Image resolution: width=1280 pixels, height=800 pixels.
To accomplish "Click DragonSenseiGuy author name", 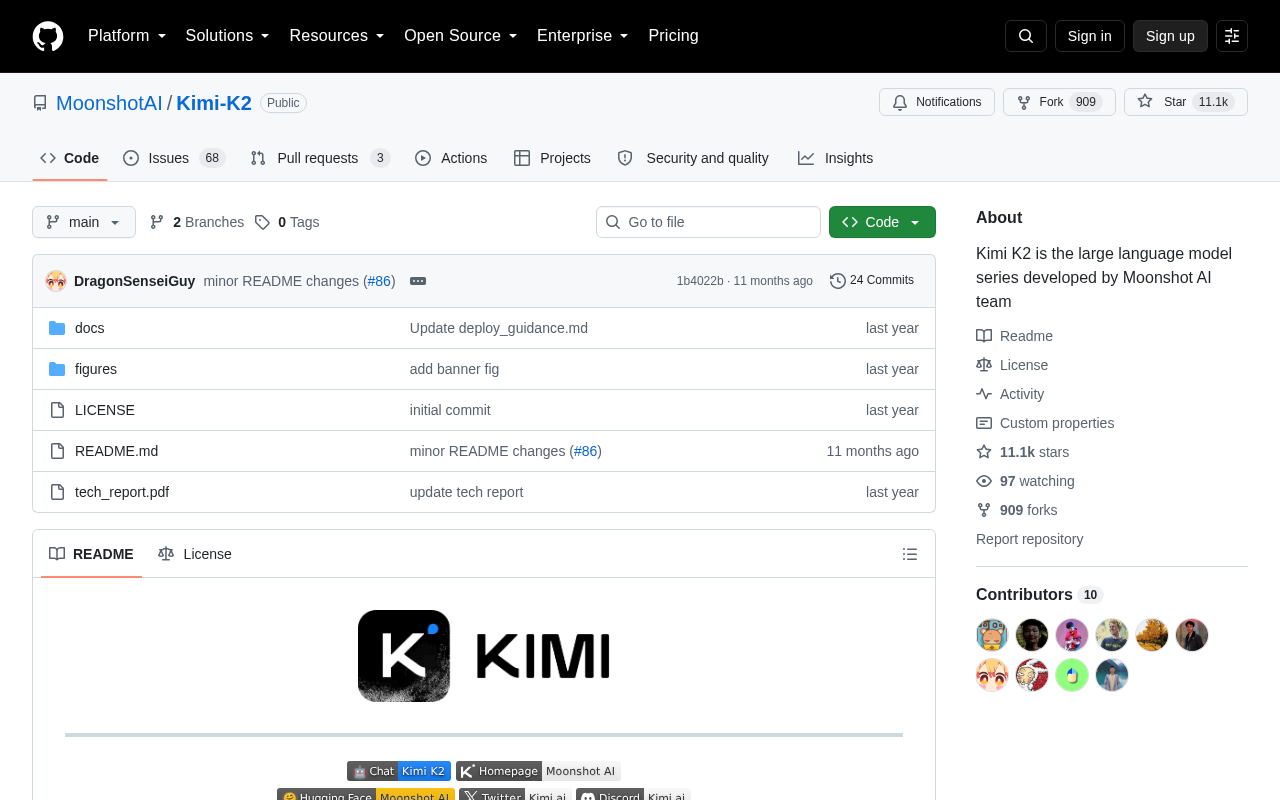I will pyautogui.click(x=135, y=281).
